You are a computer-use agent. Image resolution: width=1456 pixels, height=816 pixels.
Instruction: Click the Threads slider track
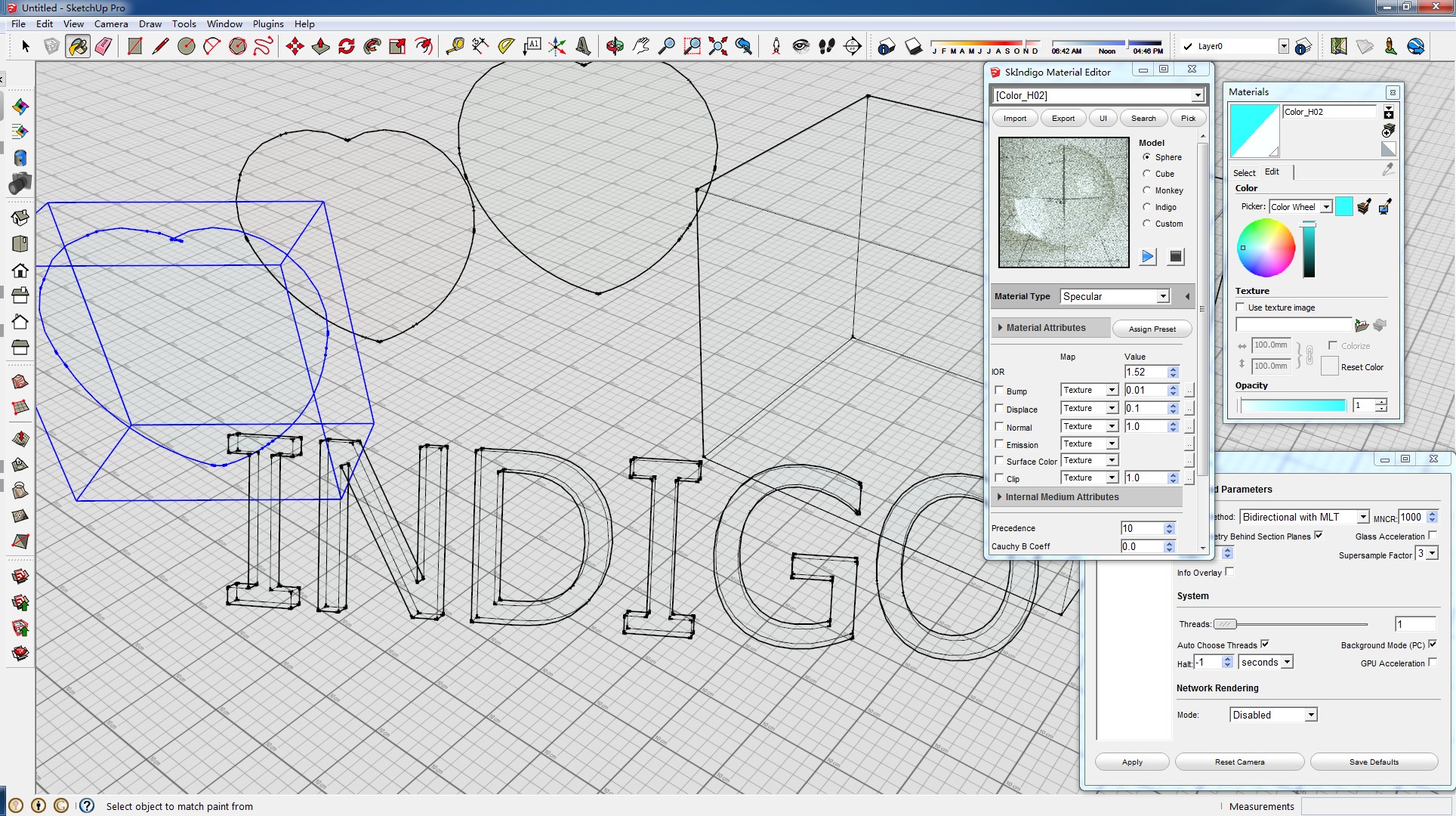point(1290,624)
